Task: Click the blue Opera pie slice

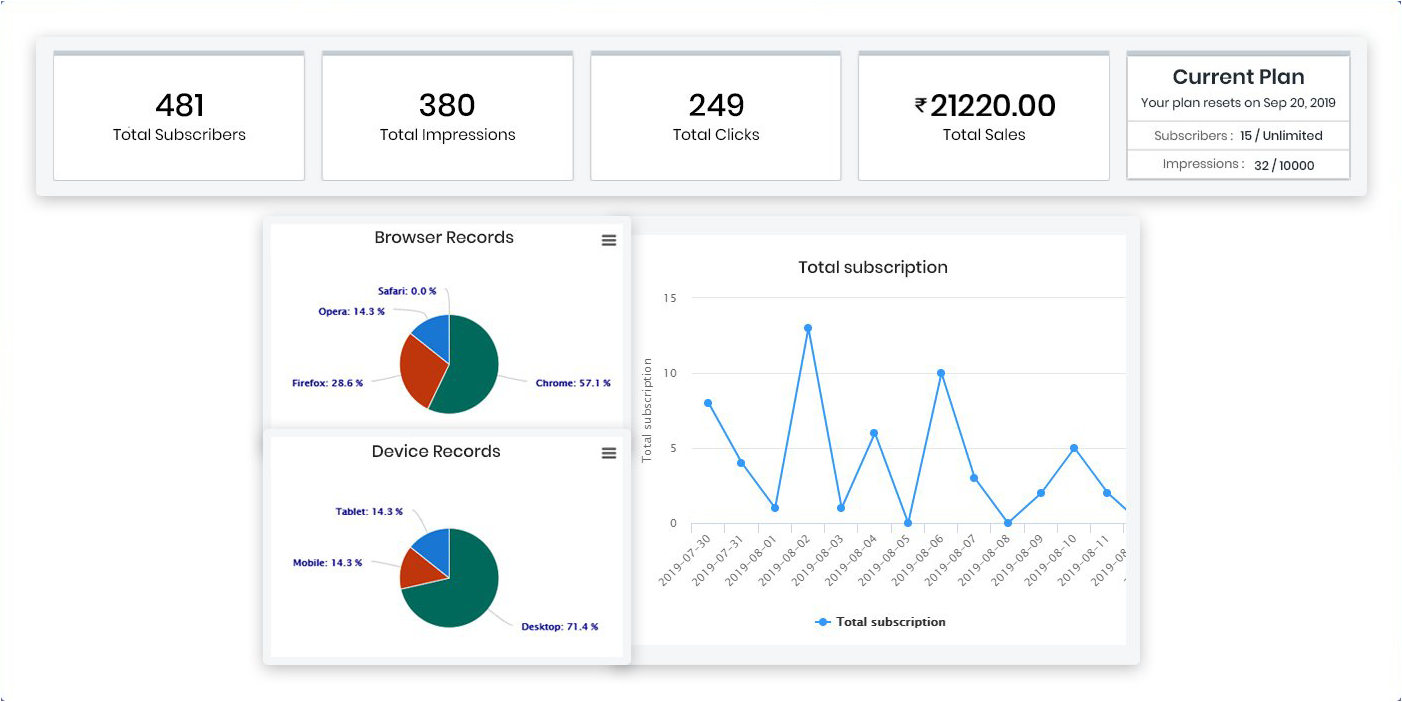Action: click(433, 335)
